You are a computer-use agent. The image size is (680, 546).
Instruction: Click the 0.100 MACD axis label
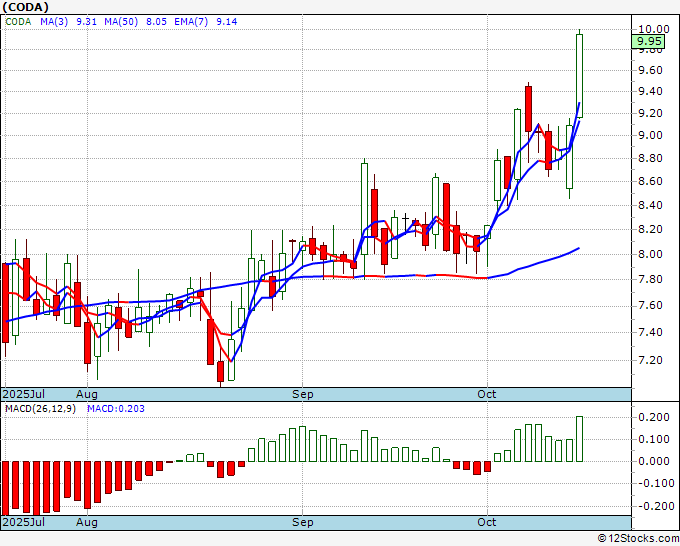(x=654, y=439)
